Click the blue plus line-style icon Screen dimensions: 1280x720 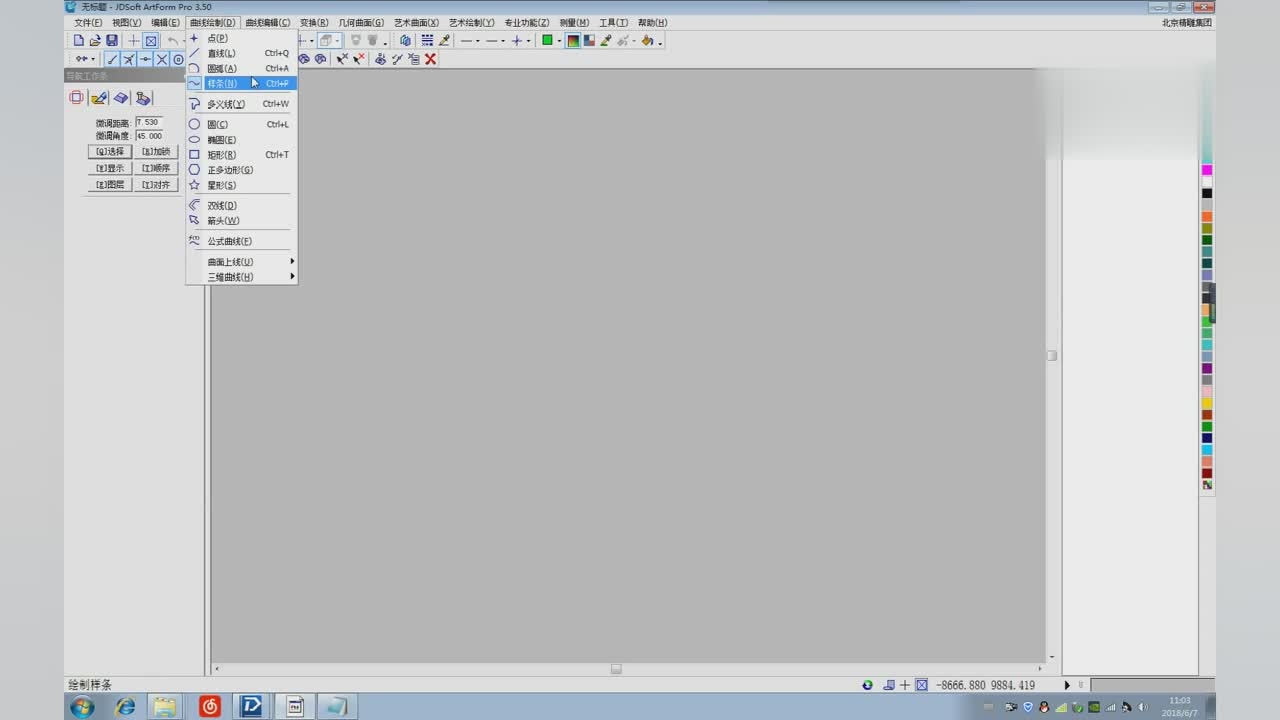coord(517,41)
